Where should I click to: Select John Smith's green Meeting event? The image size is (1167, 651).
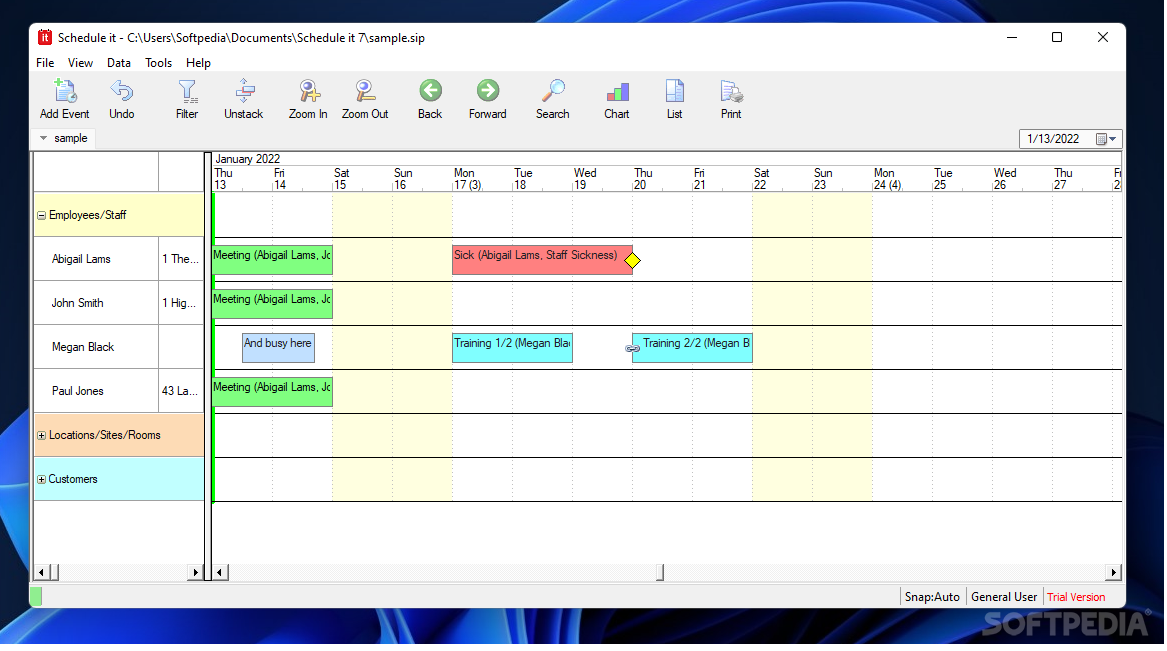272,304
